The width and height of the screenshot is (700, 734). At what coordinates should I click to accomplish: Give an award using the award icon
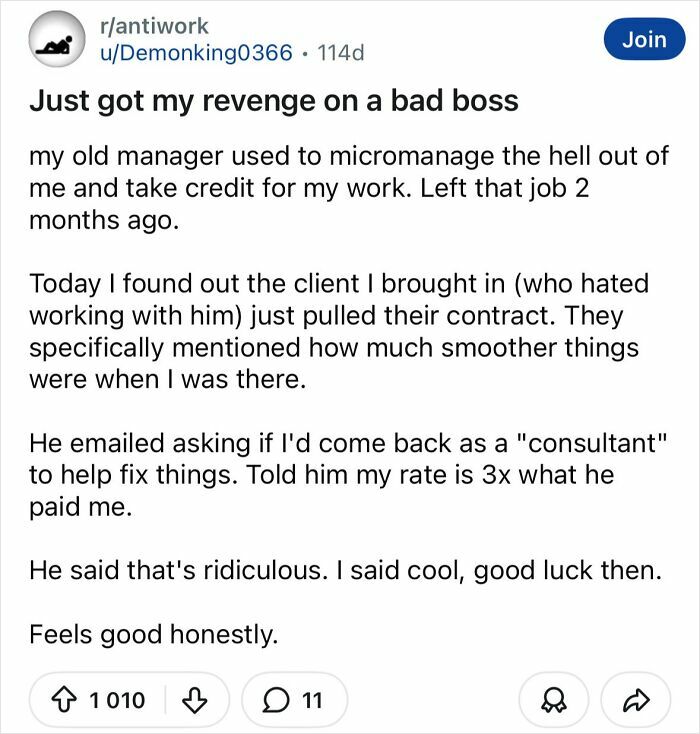[x=554, y=699]
